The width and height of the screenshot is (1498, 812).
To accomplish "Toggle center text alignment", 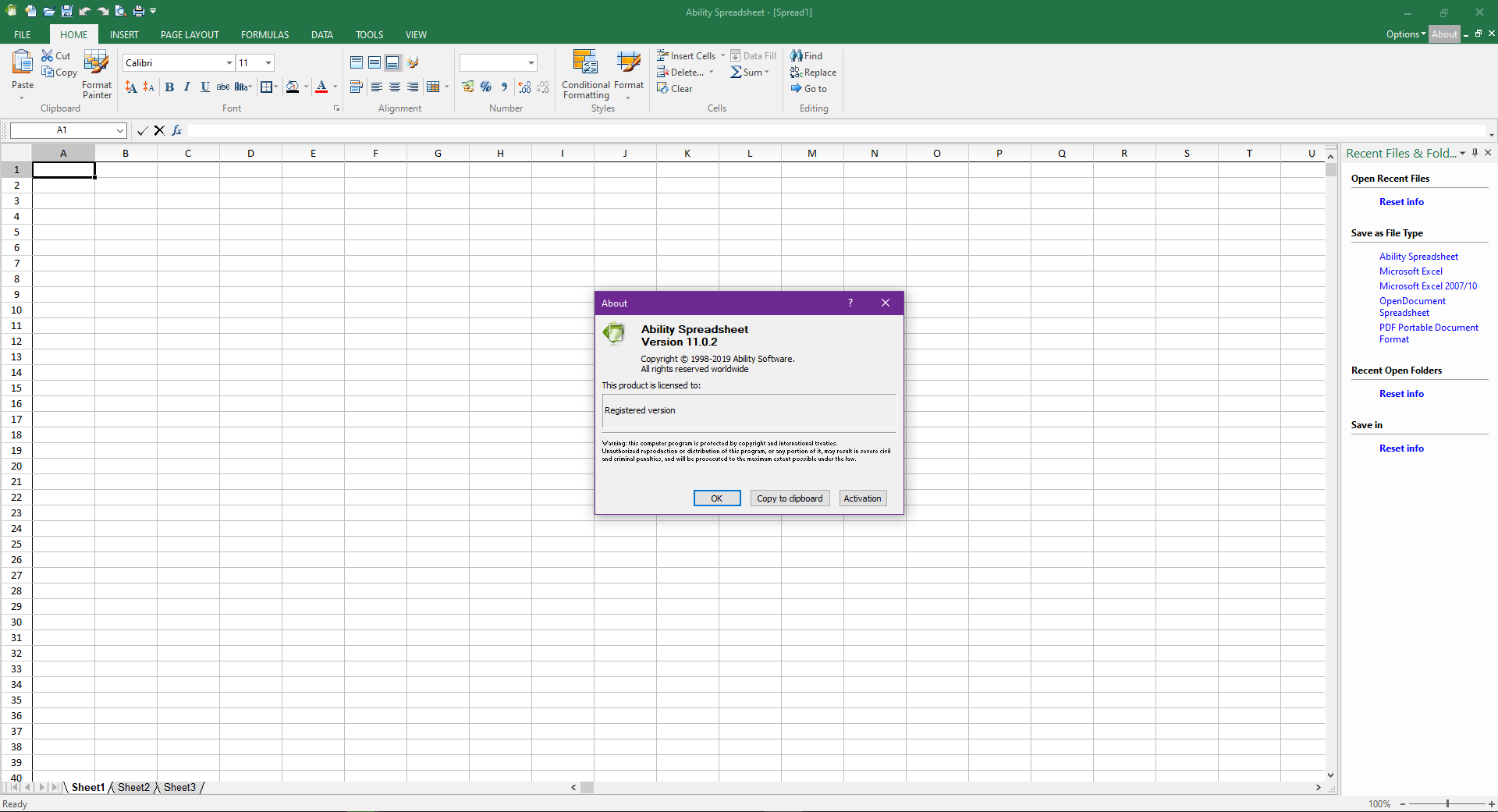I will [395, 87].
